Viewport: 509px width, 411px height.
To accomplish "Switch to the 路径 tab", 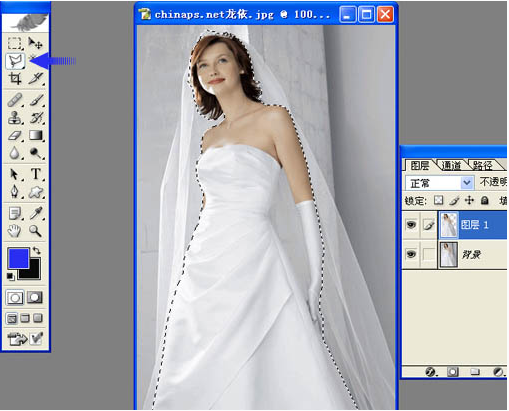I will click(x=482, y=165).
